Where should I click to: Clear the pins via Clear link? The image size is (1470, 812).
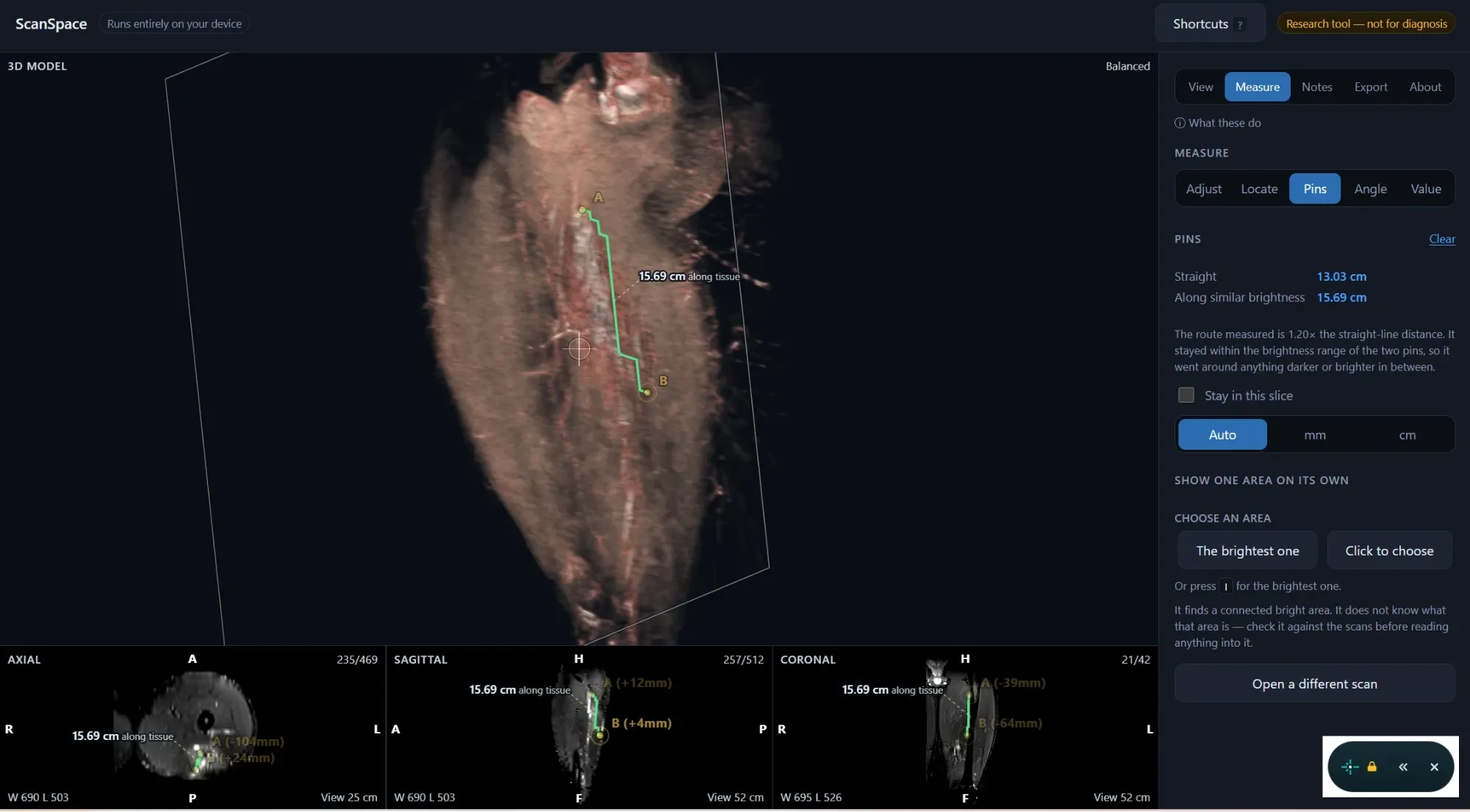(x=1441, y=239)
